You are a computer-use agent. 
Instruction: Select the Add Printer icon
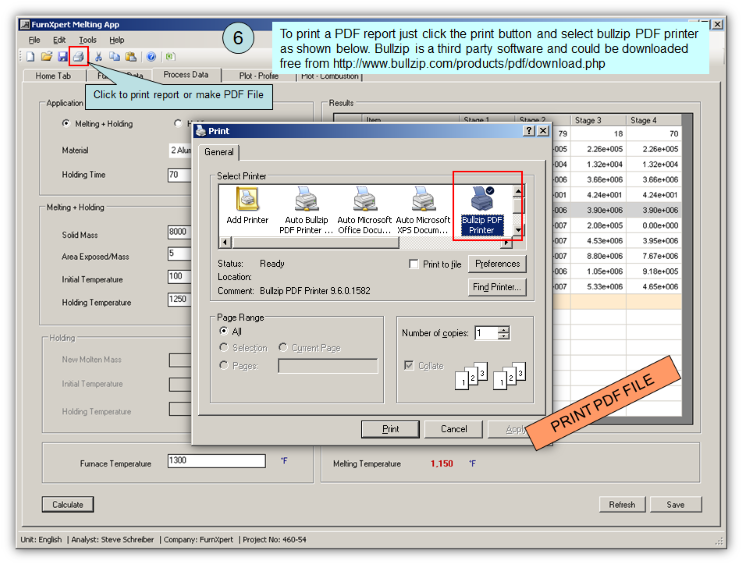click(x=247, y=206)
